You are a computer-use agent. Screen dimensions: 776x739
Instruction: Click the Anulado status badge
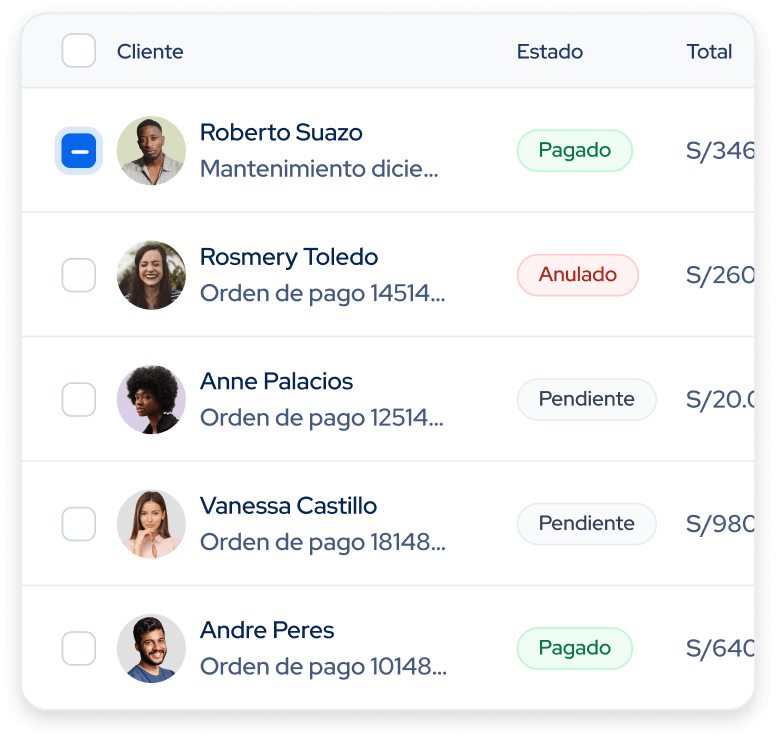[578, 275]
